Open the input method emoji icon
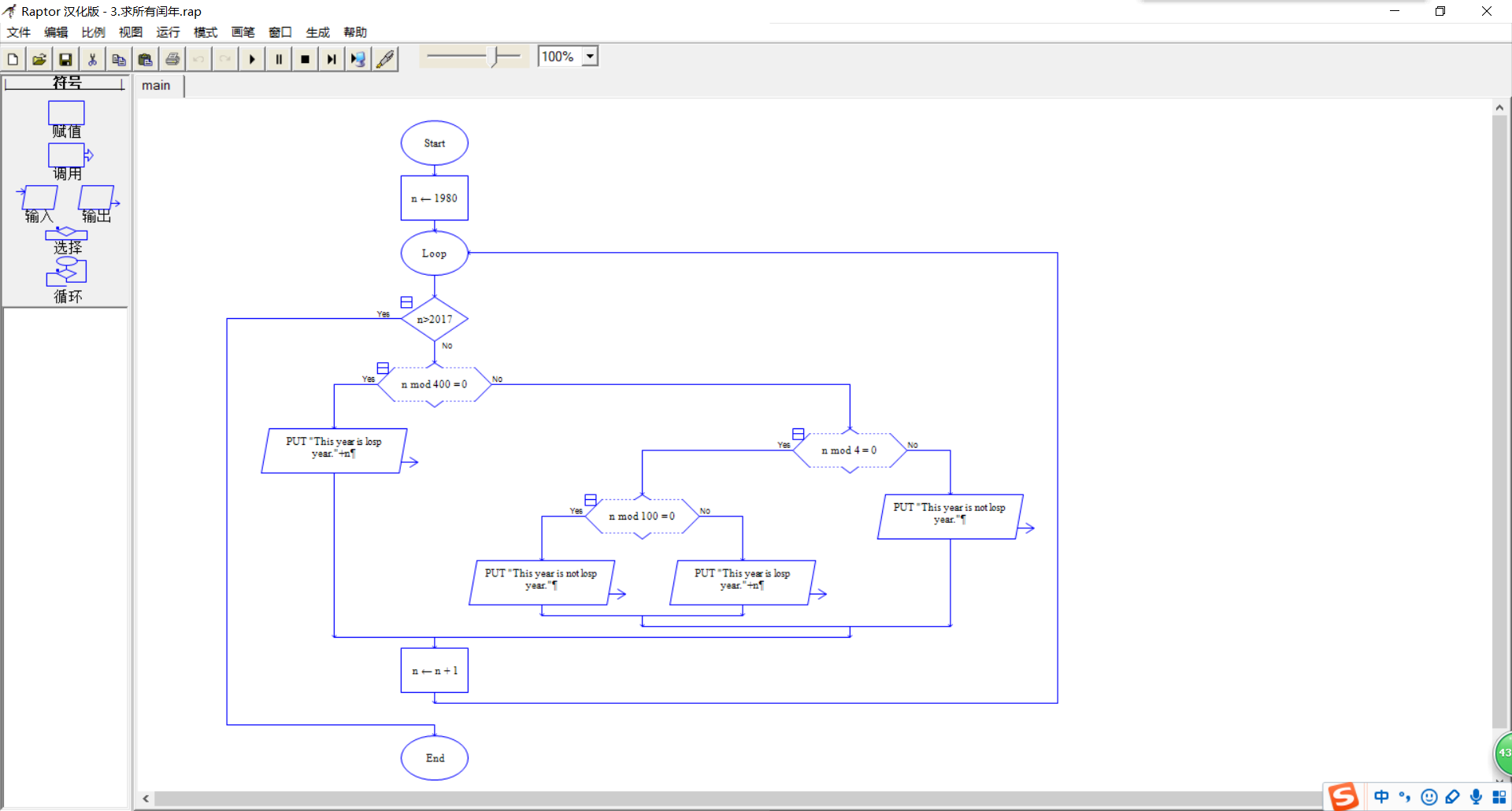The image size is (1512, 811). (x=1429, y=797)
